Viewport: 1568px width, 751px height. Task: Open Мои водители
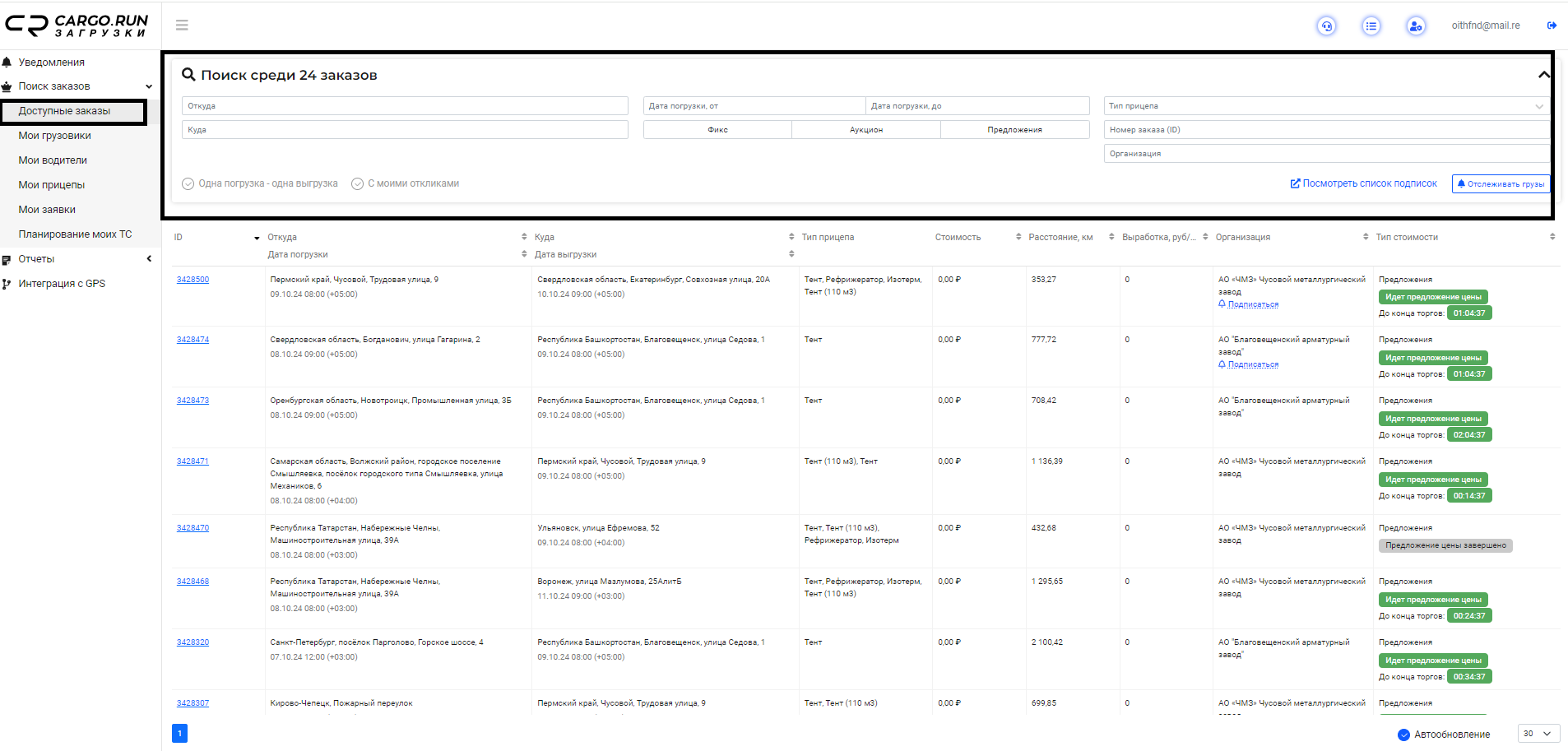click(53, 160)
